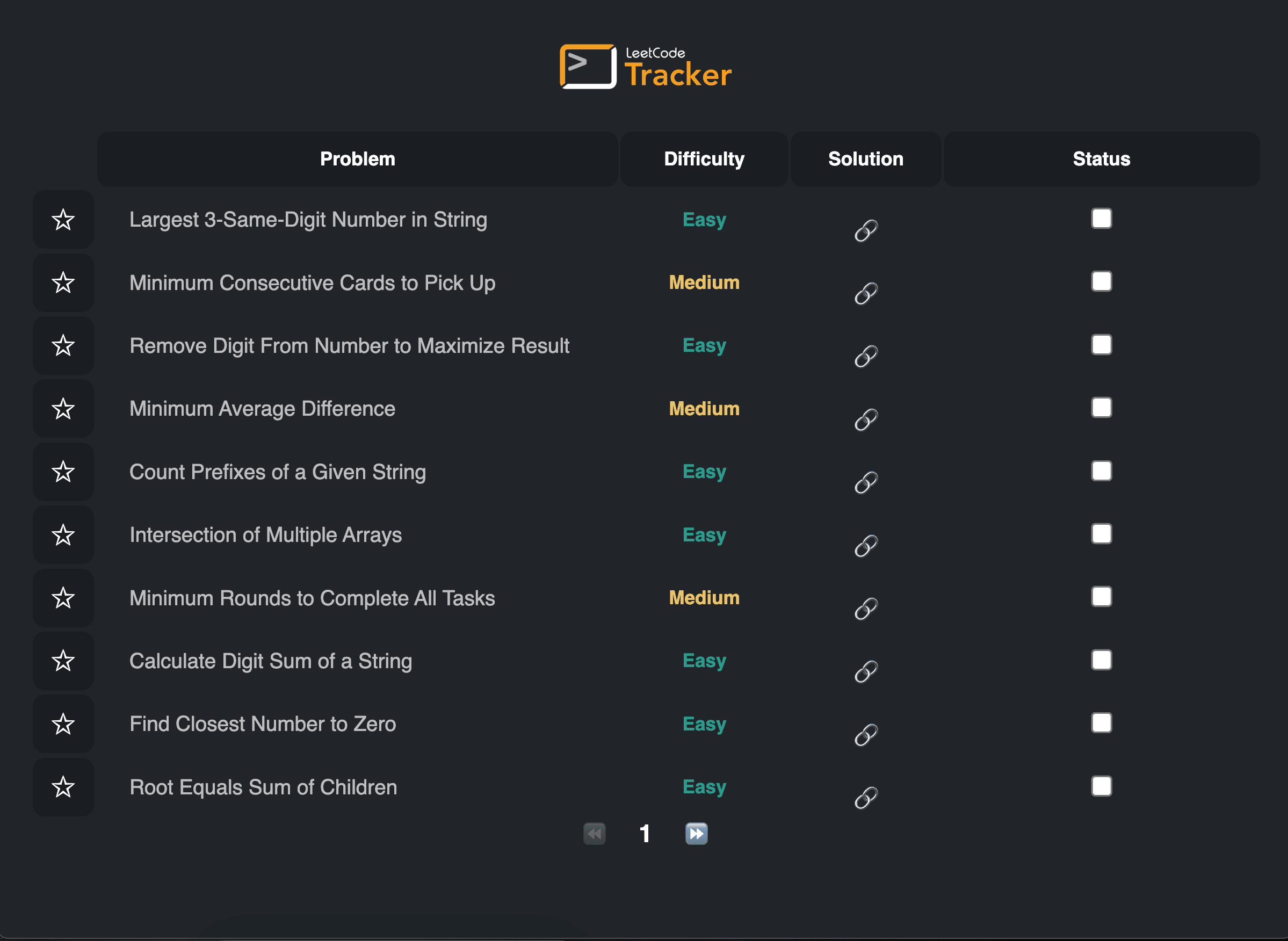Open solution link for Find Closest Number
This screenshot has width=1288, height=941.
pyautogui.click(x=866, y=735)
